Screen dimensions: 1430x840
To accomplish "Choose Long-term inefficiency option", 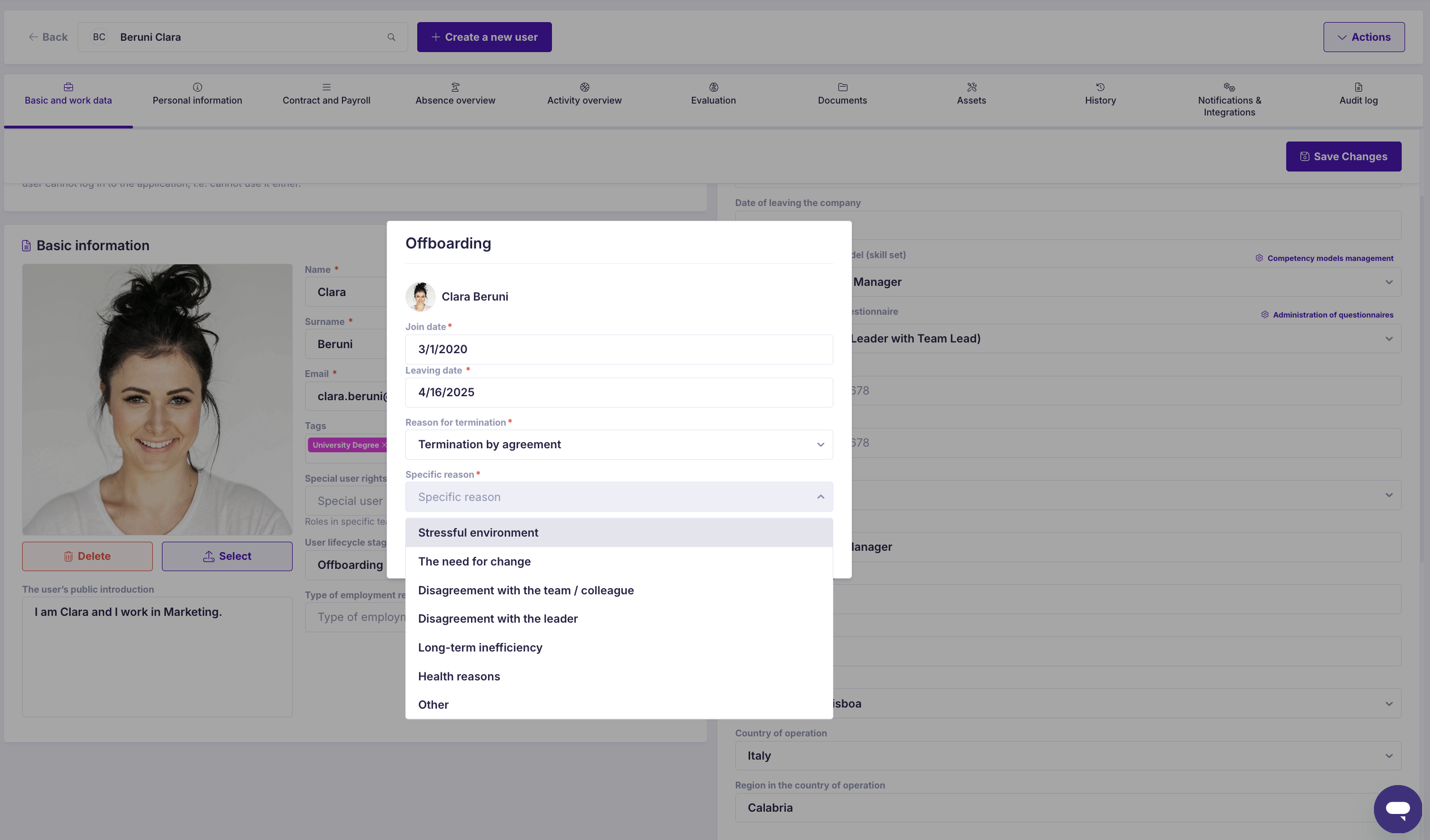I will point(619,648).
